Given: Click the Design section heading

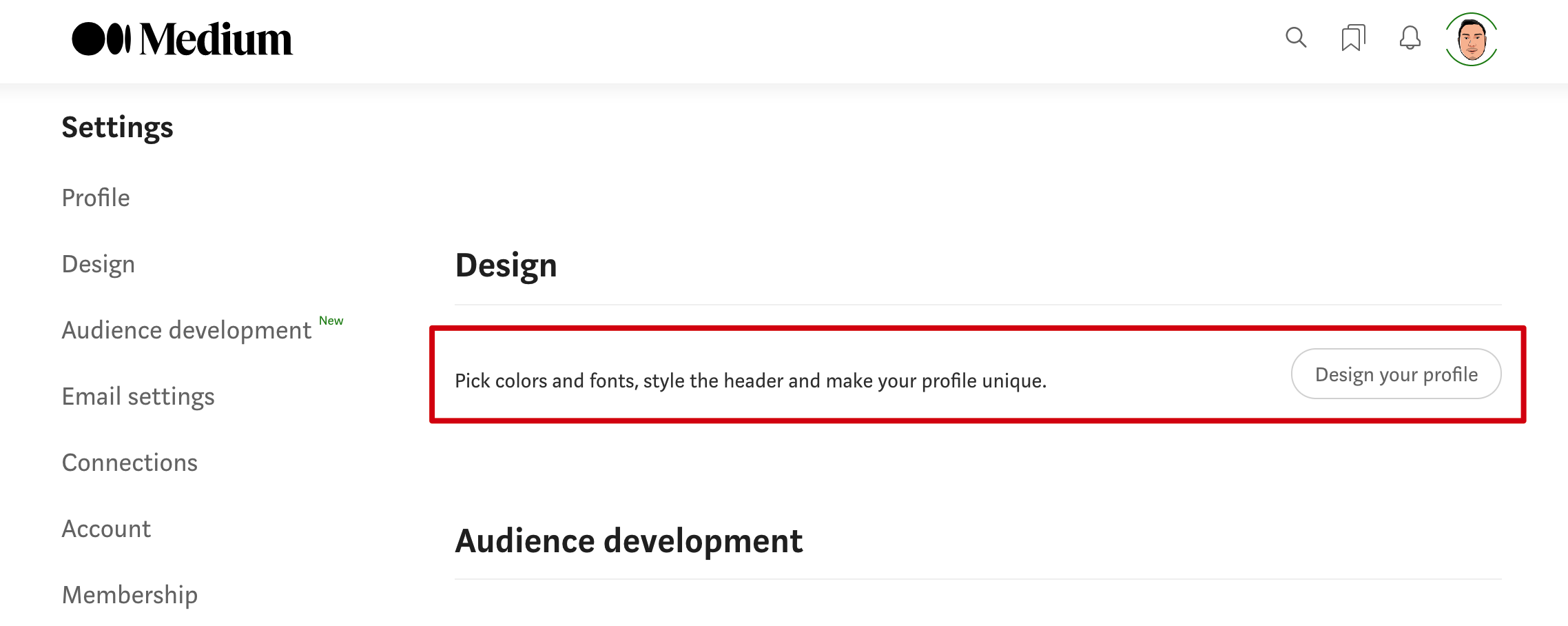Looking at the screenshot, I should pyautogui.click(x=506, y=265).
